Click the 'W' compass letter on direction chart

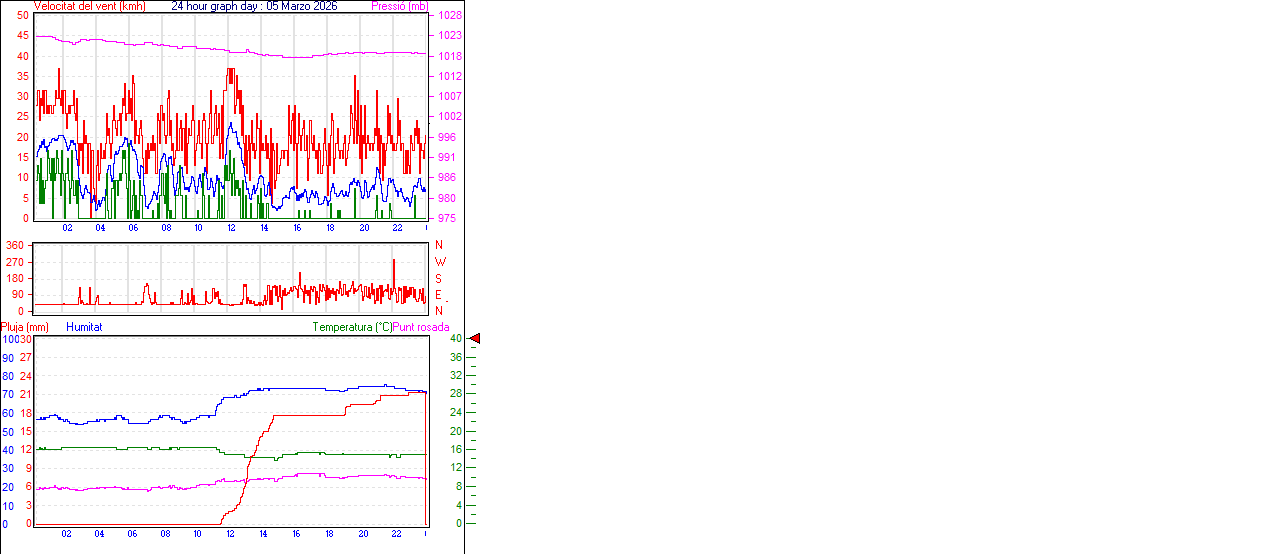(x=440, y=262)
